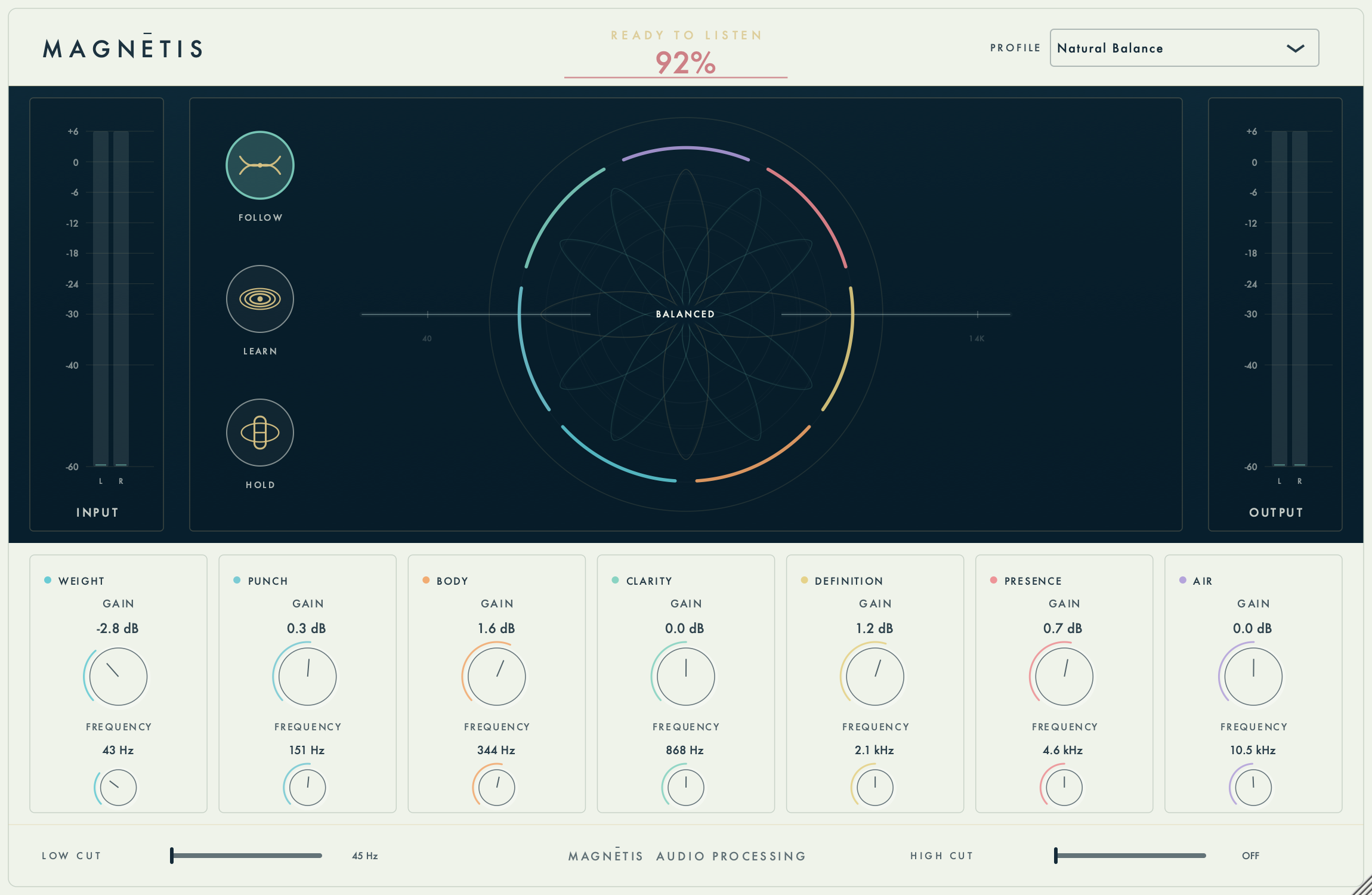The image size is (1372, 895).
Task: Click the Presence frequency knob at 4.6 kHz
Action: click(1064, 788)
